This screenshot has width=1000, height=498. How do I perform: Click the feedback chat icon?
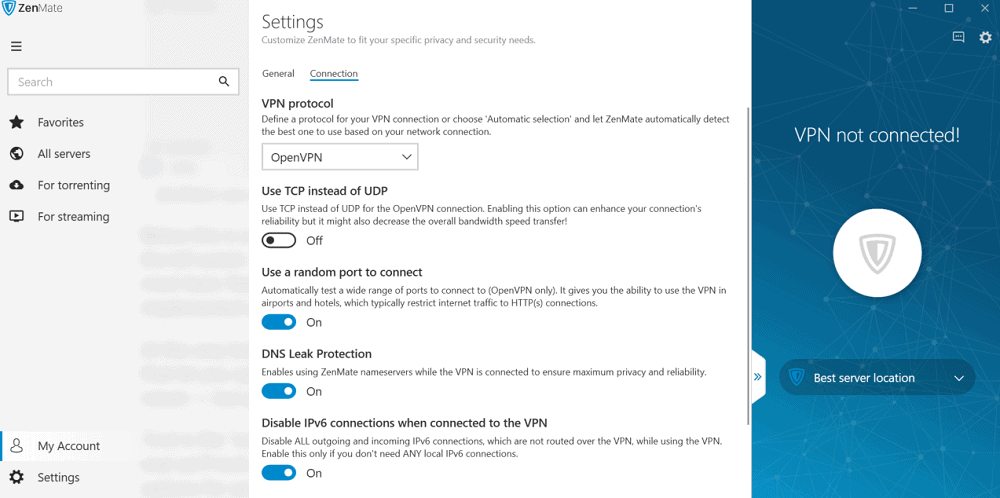pyautogui.click(x=959, y=38)
